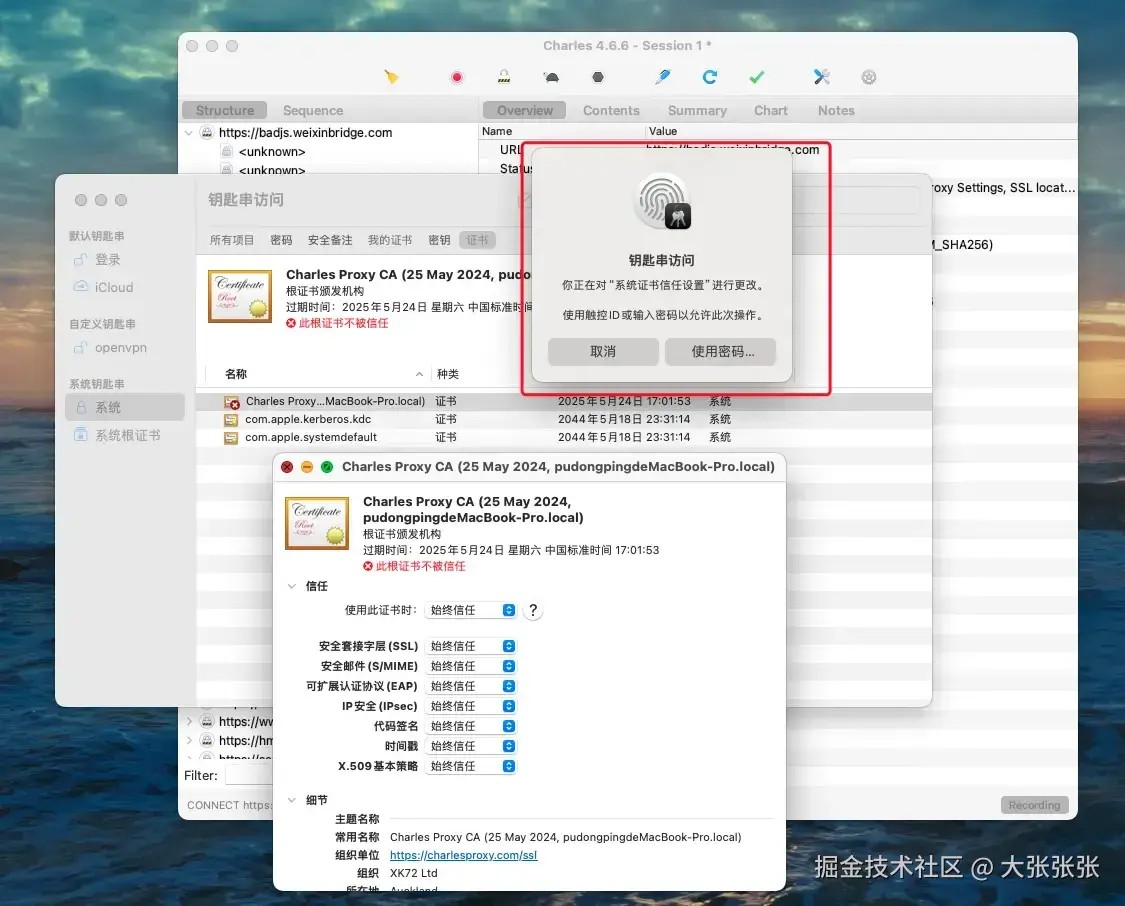Open the IP安全 (IPsec) trust dropdown
The height and width of the screenshot is (906, 1125).
tap(471, 707)
